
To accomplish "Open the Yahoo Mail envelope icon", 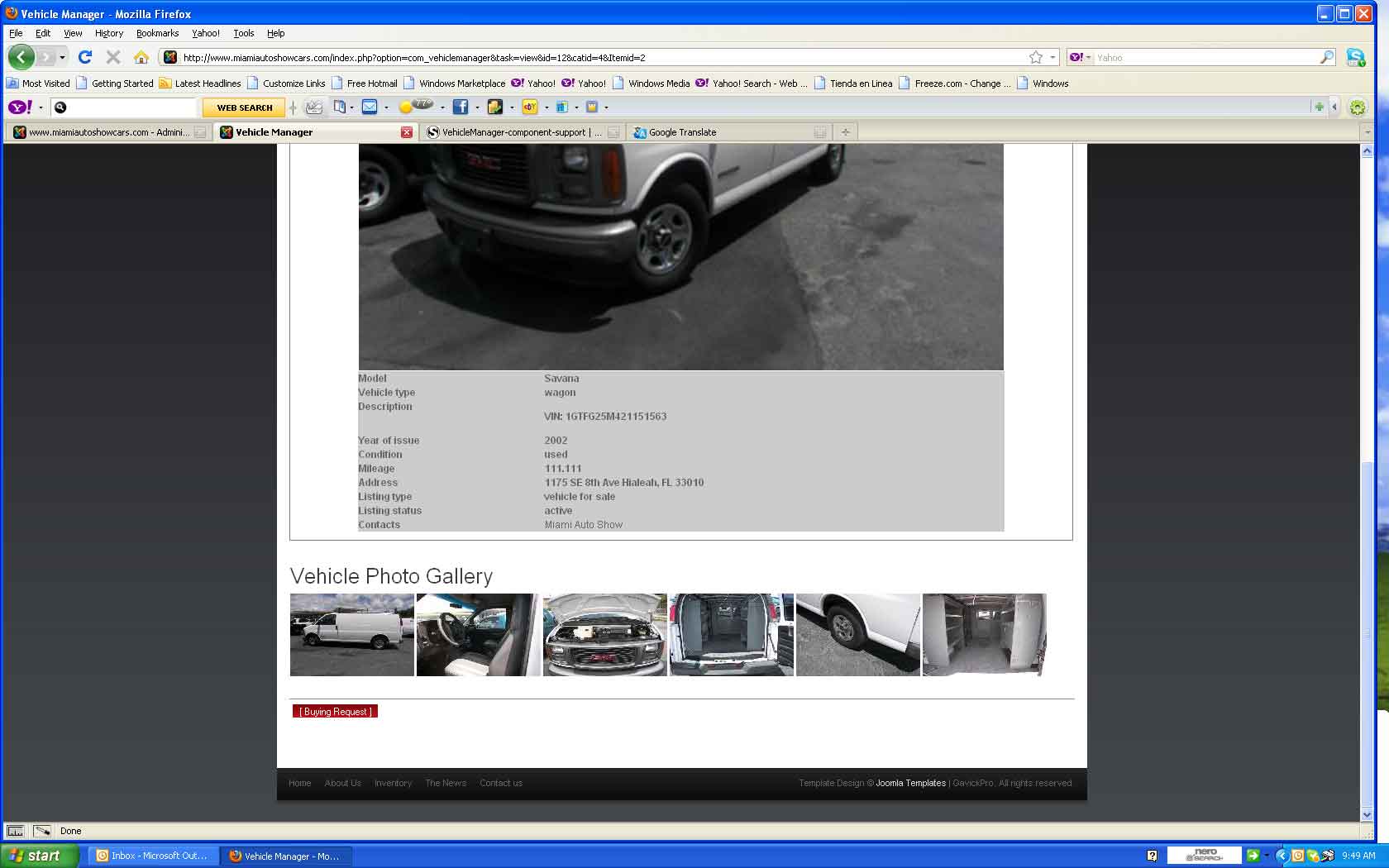I will [x=370, y=107].
